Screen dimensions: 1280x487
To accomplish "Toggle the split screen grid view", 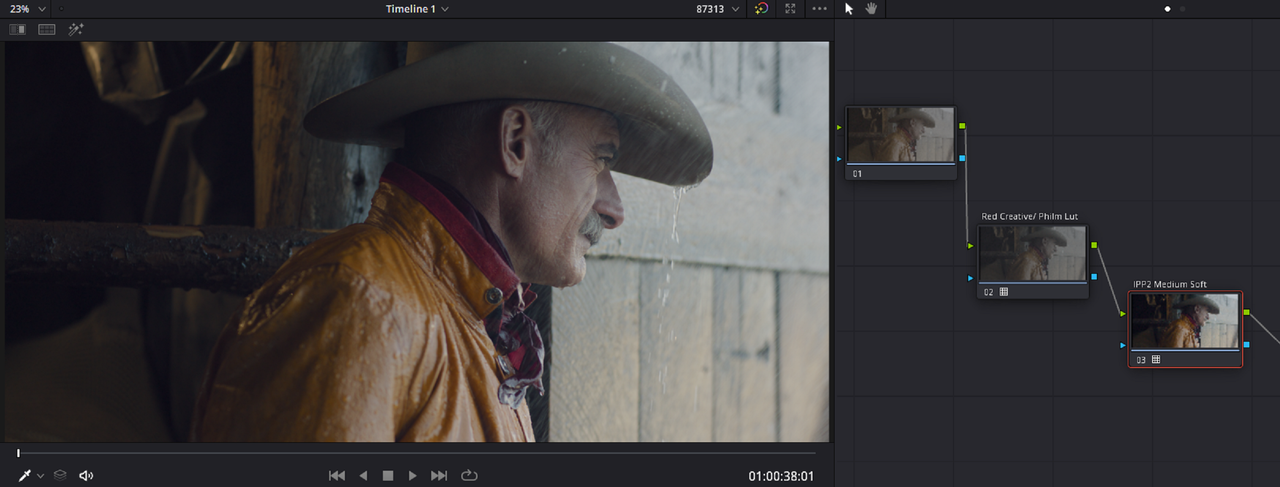I will 47,29.
